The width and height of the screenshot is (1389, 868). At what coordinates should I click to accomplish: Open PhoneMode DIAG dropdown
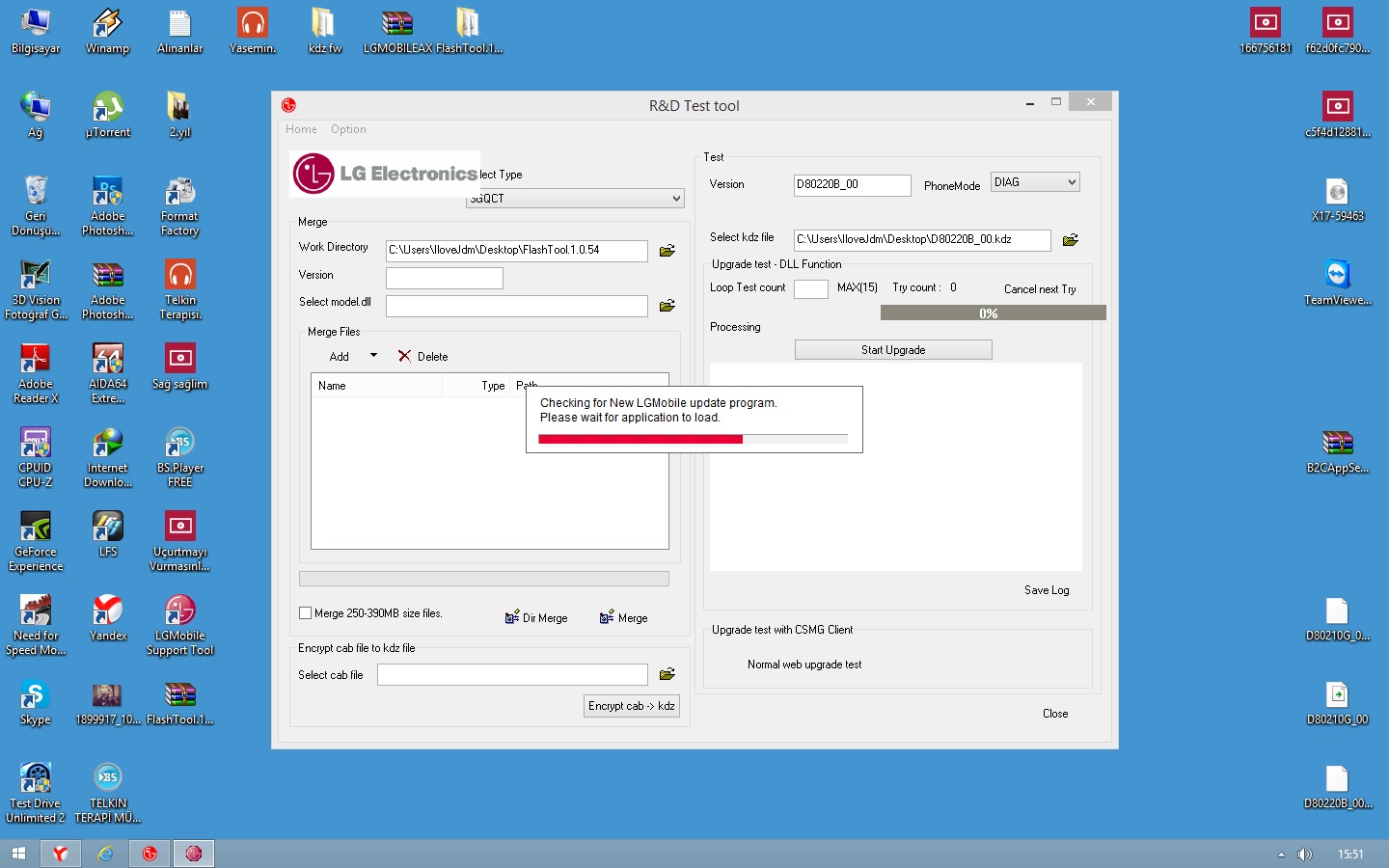tap(1035, 182)
